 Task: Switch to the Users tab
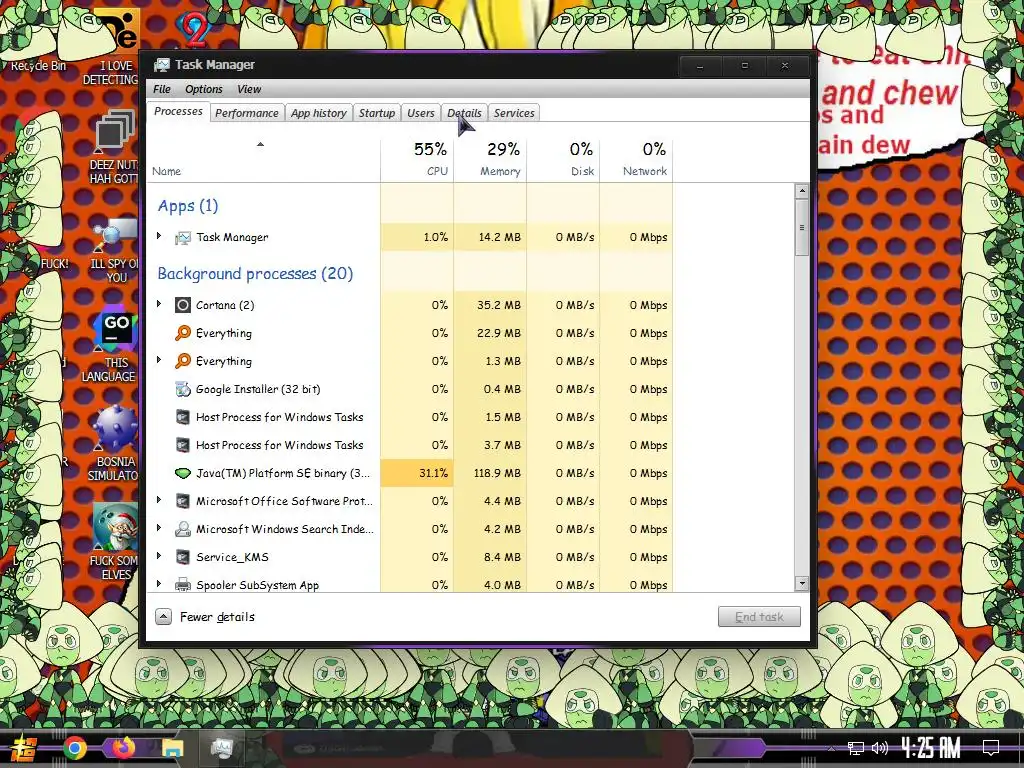click(x=421, y=113)
